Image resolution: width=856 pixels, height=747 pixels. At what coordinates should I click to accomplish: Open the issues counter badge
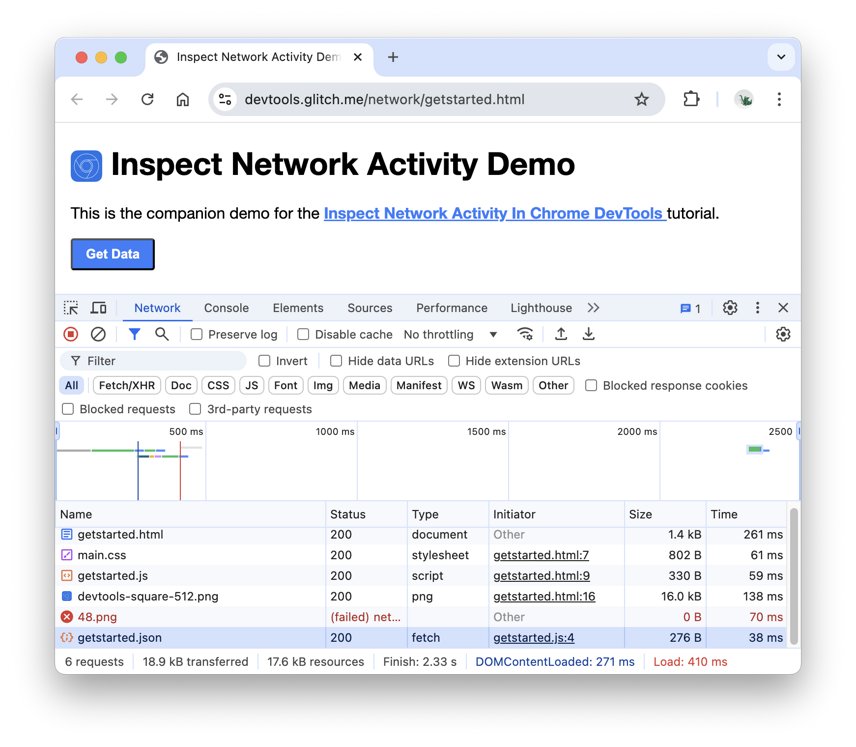691,309
